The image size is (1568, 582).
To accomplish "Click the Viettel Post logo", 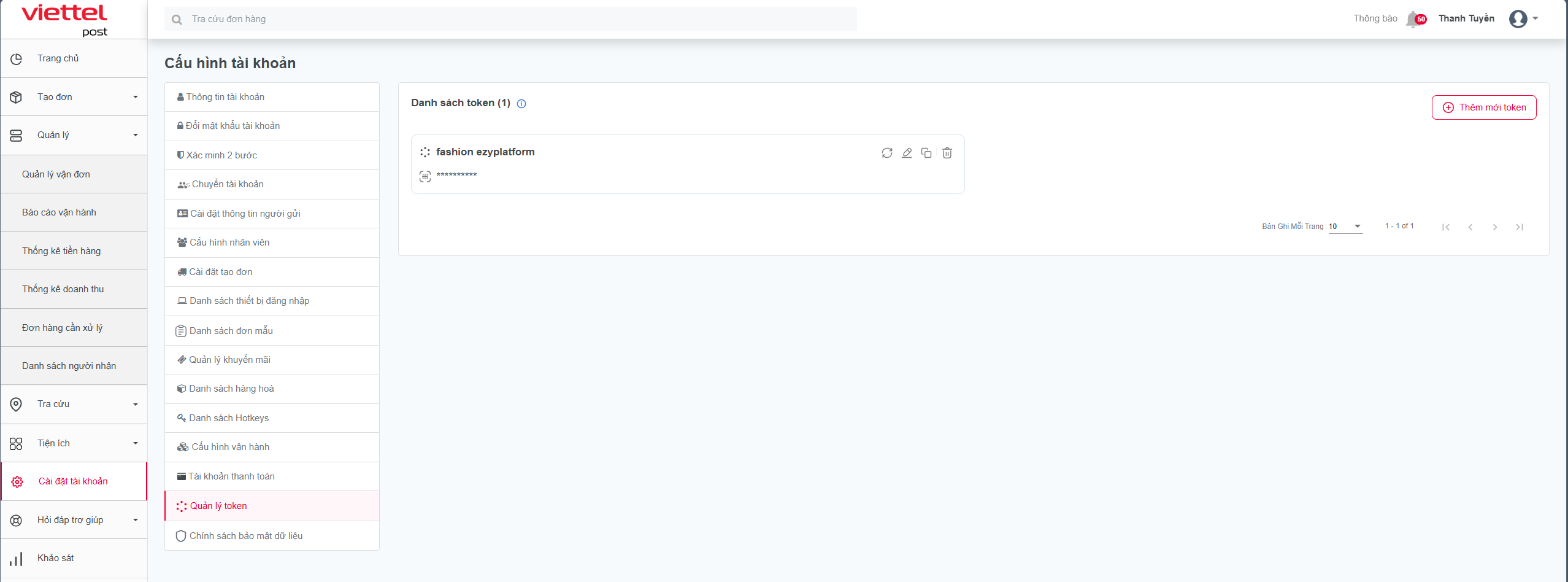I will pos(64,19).
